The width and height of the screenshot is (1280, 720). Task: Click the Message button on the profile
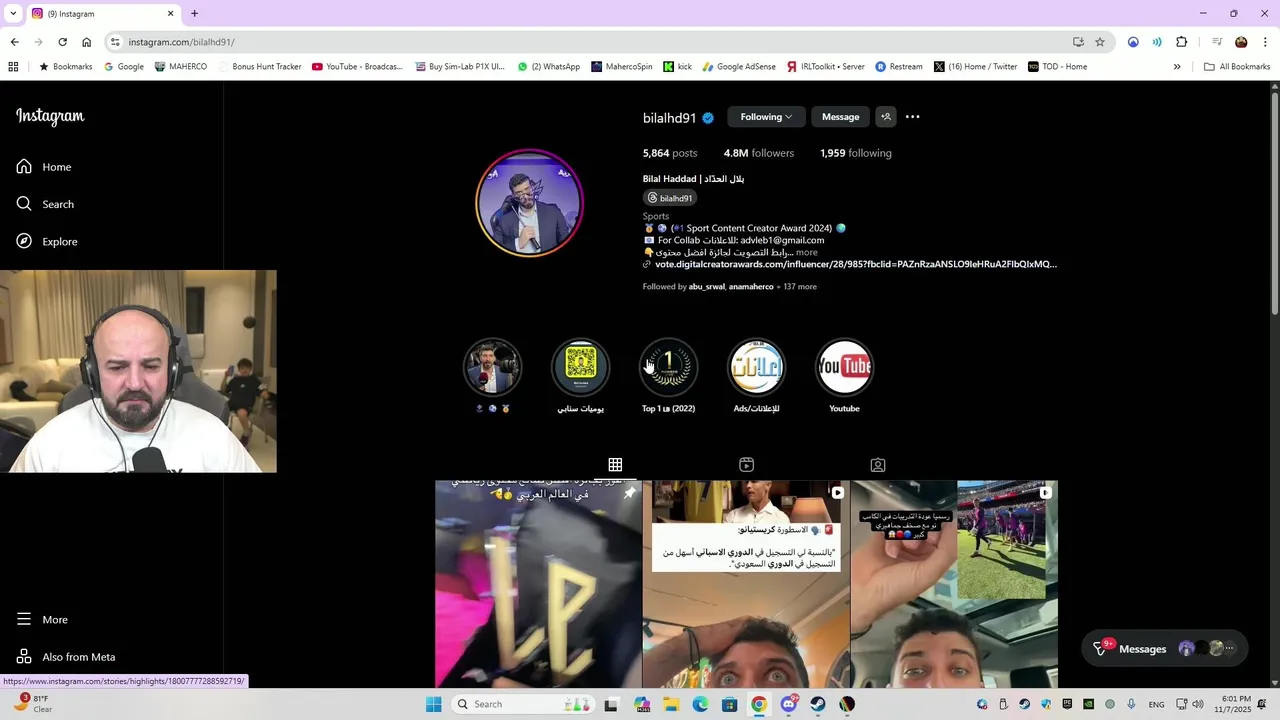pyautogui.click(x=840, y=117)
